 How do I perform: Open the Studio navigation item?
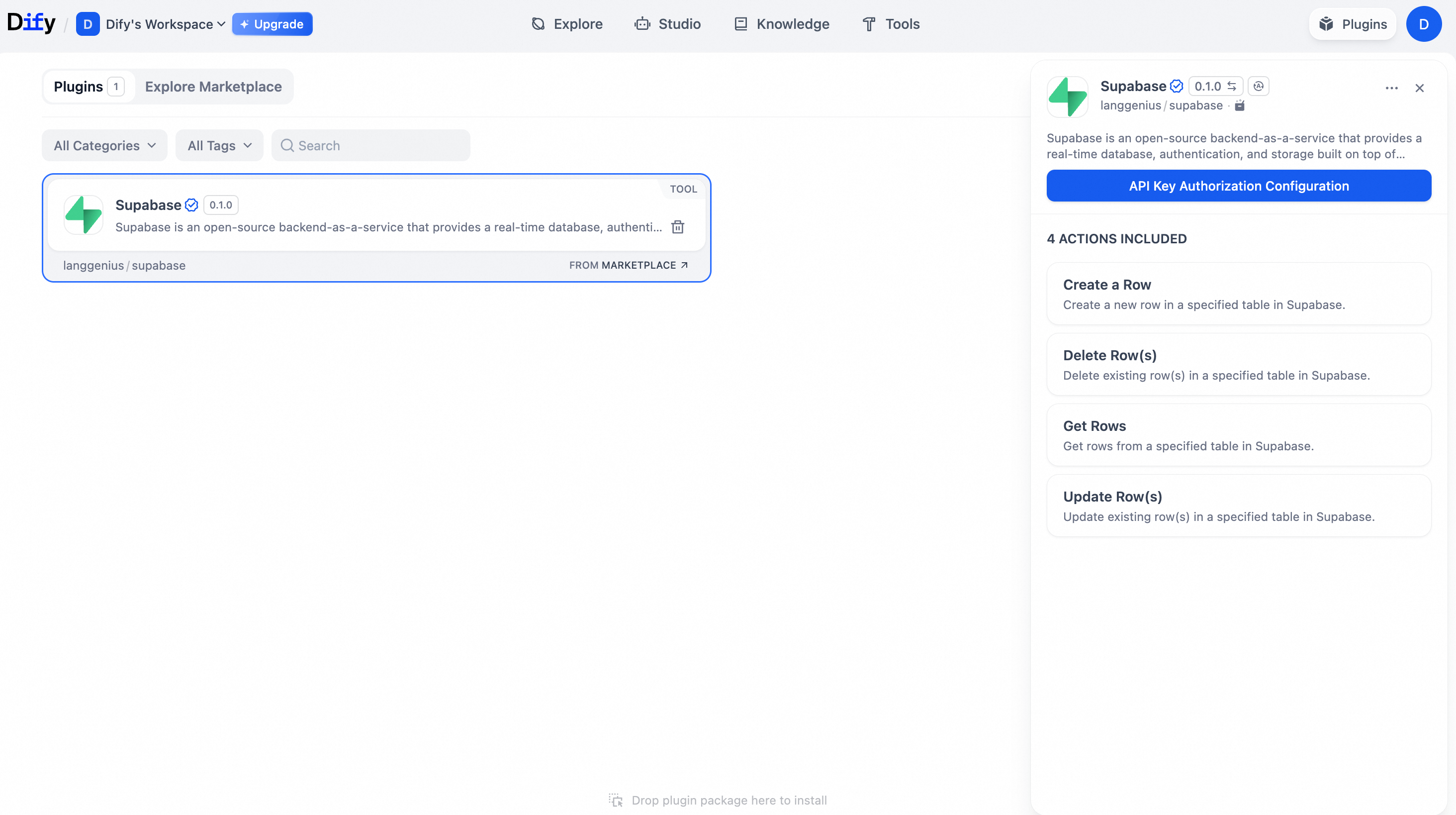tap(667, 24)
